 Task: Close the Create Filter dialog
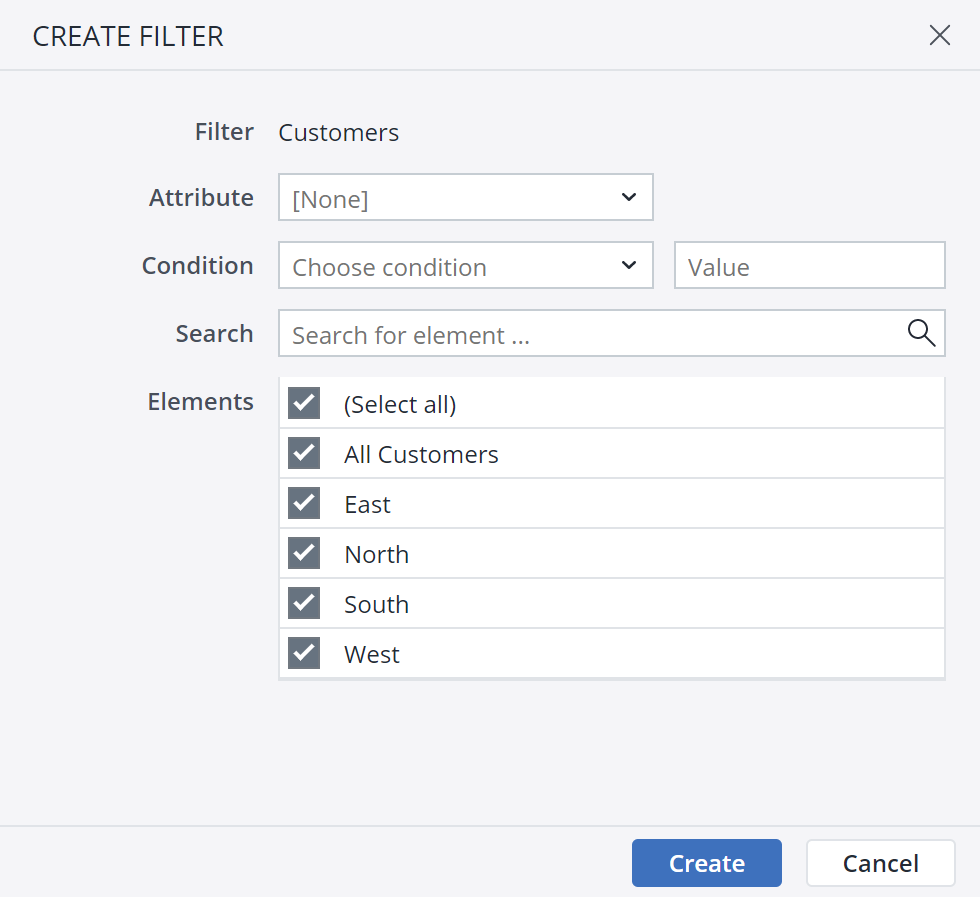click(x=939, y=35)
